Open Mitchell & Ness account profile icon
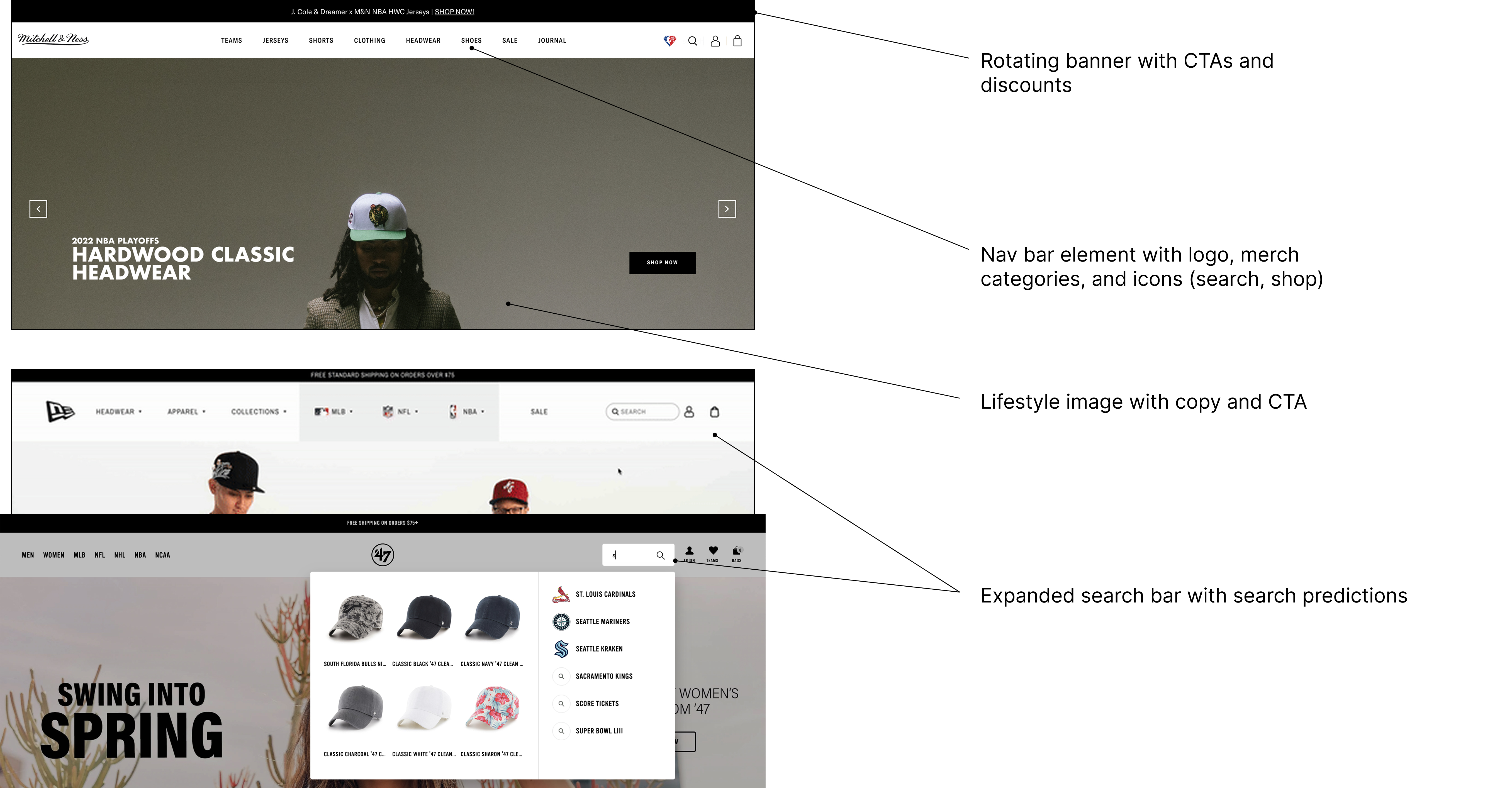1512x788 pixels. [715, 41]
